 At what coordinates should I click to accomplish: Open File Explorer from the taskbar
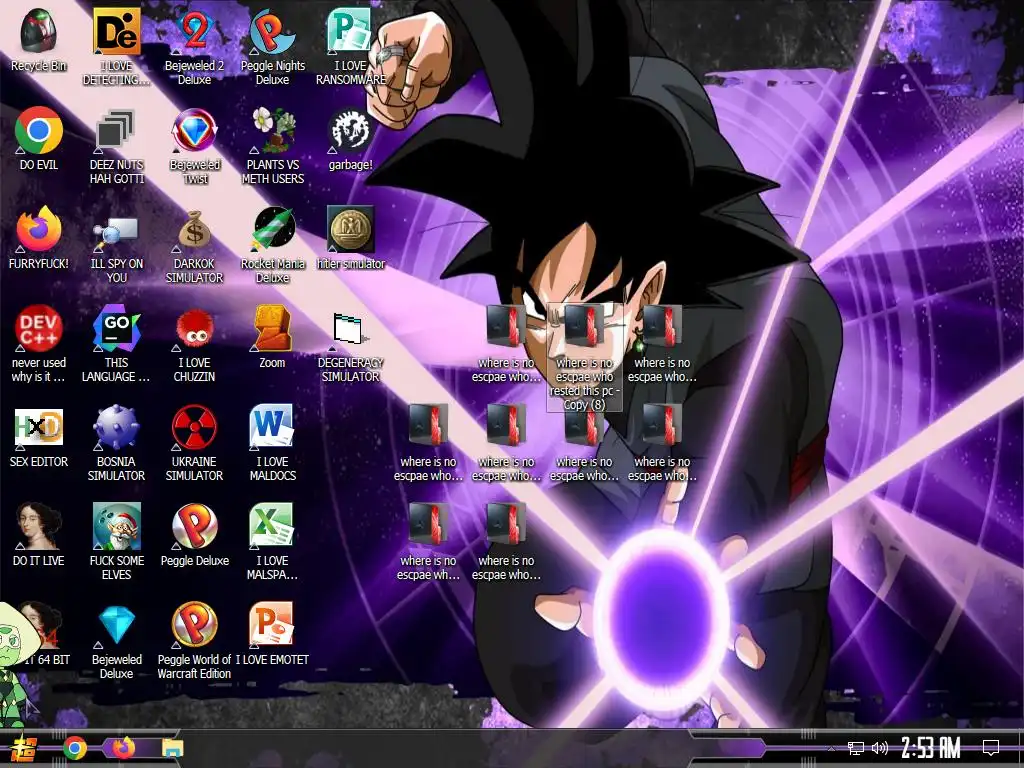(173, 748)
